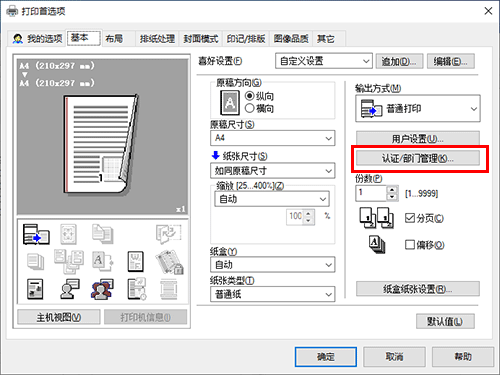Click the 帮助 help button
This screenshot has height=375, width=500.
(463, 357)
